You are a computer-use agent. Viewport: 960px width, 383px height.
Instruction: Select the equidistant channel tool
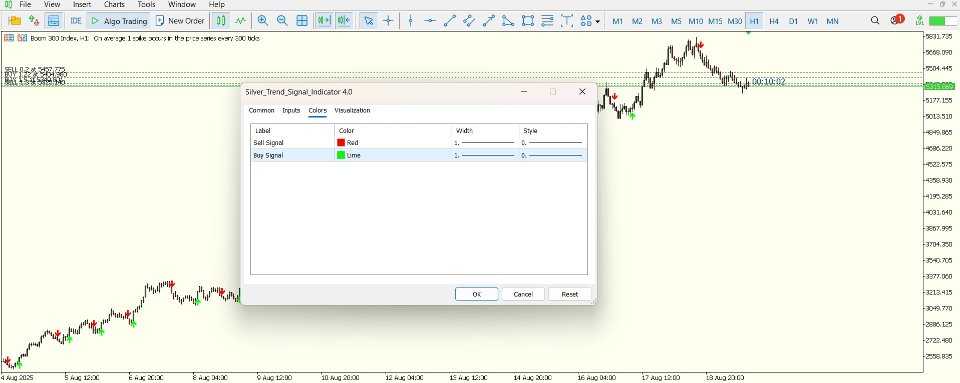tap(469, 21)
